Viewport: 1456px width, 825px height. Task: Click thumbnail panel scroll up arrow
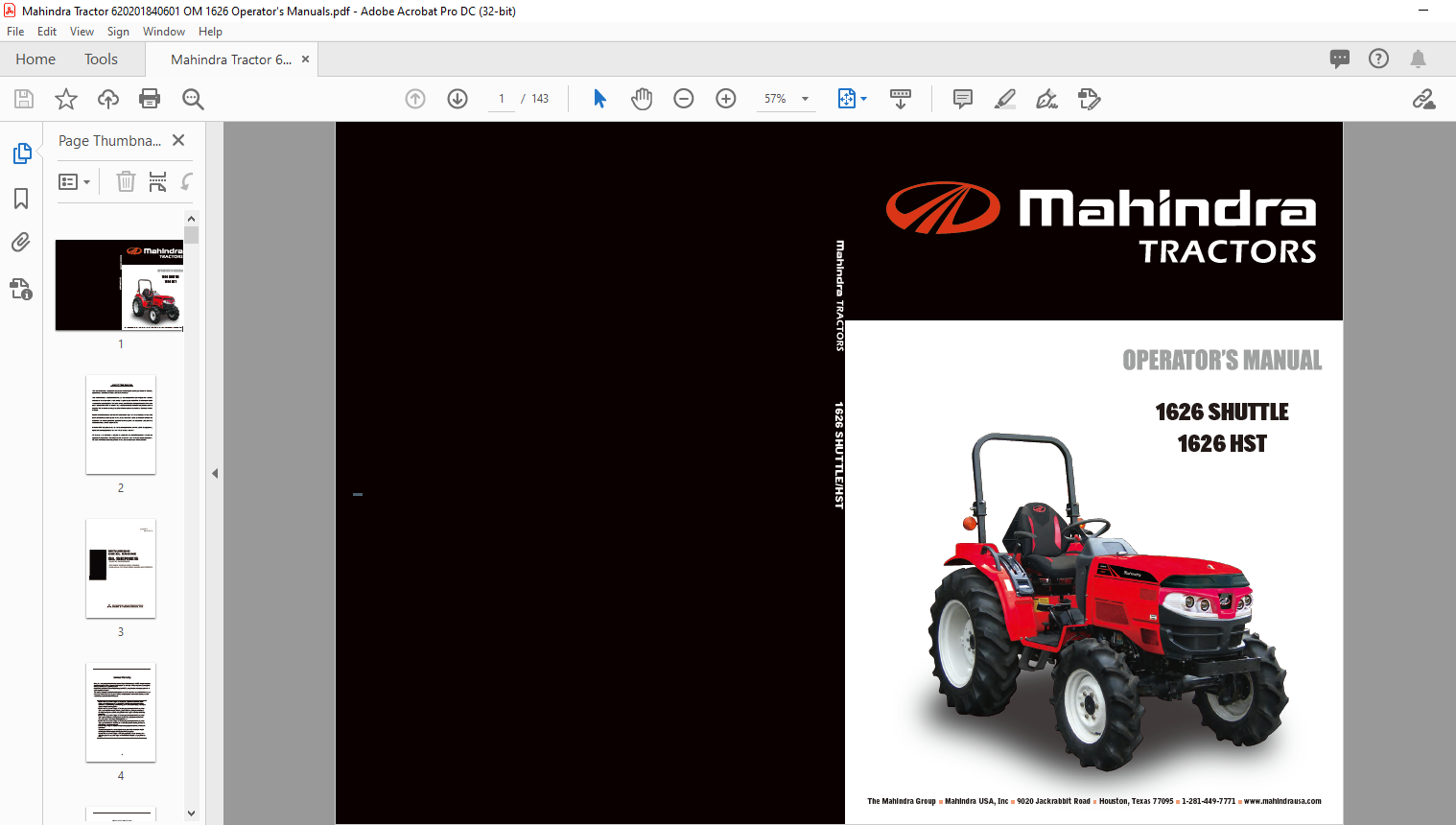[191, 219]
